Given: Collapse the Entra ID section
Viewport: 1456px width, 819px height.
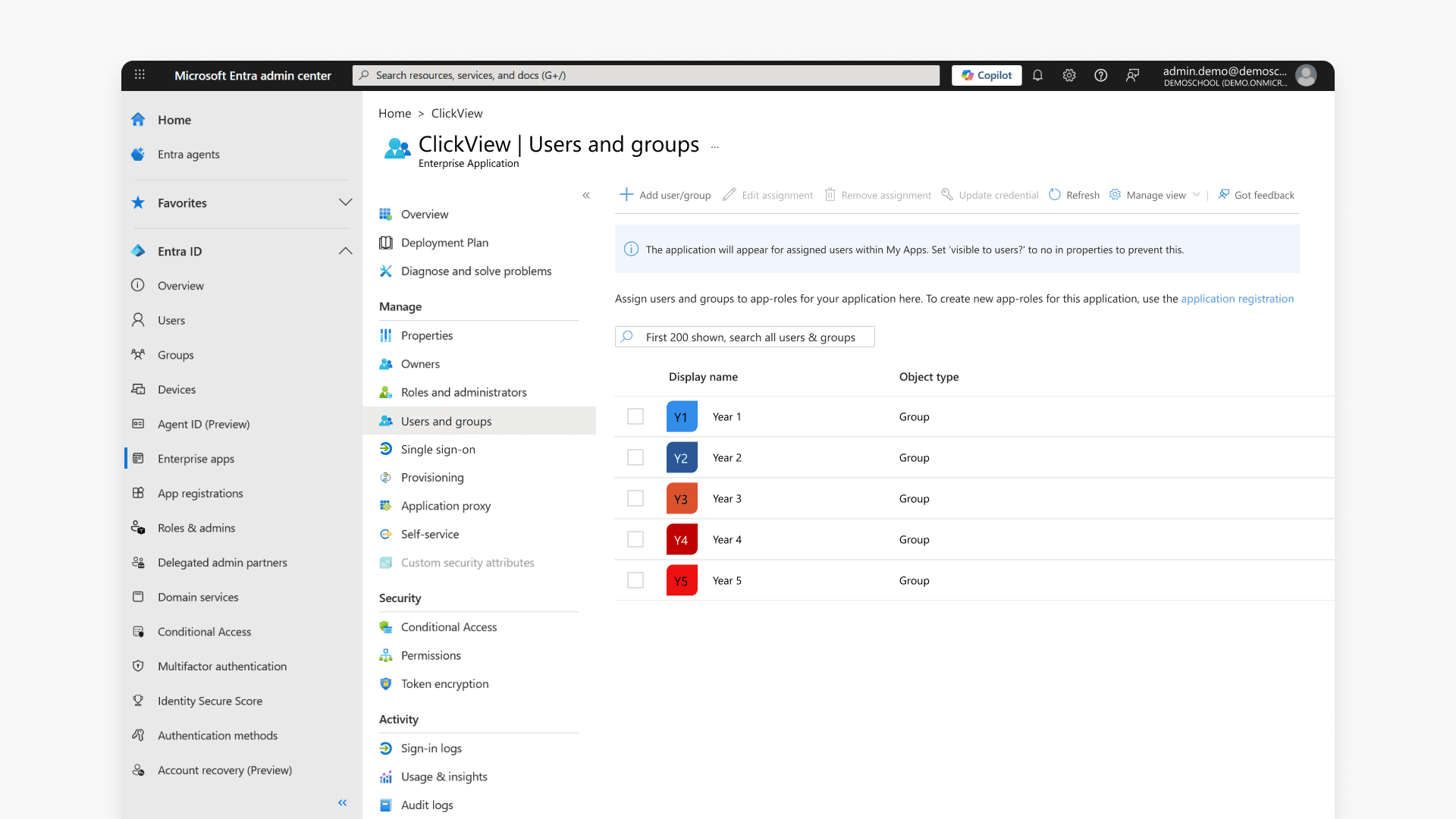Looking at the screenshot, I should pyautogui.click(x=345, y=251).
